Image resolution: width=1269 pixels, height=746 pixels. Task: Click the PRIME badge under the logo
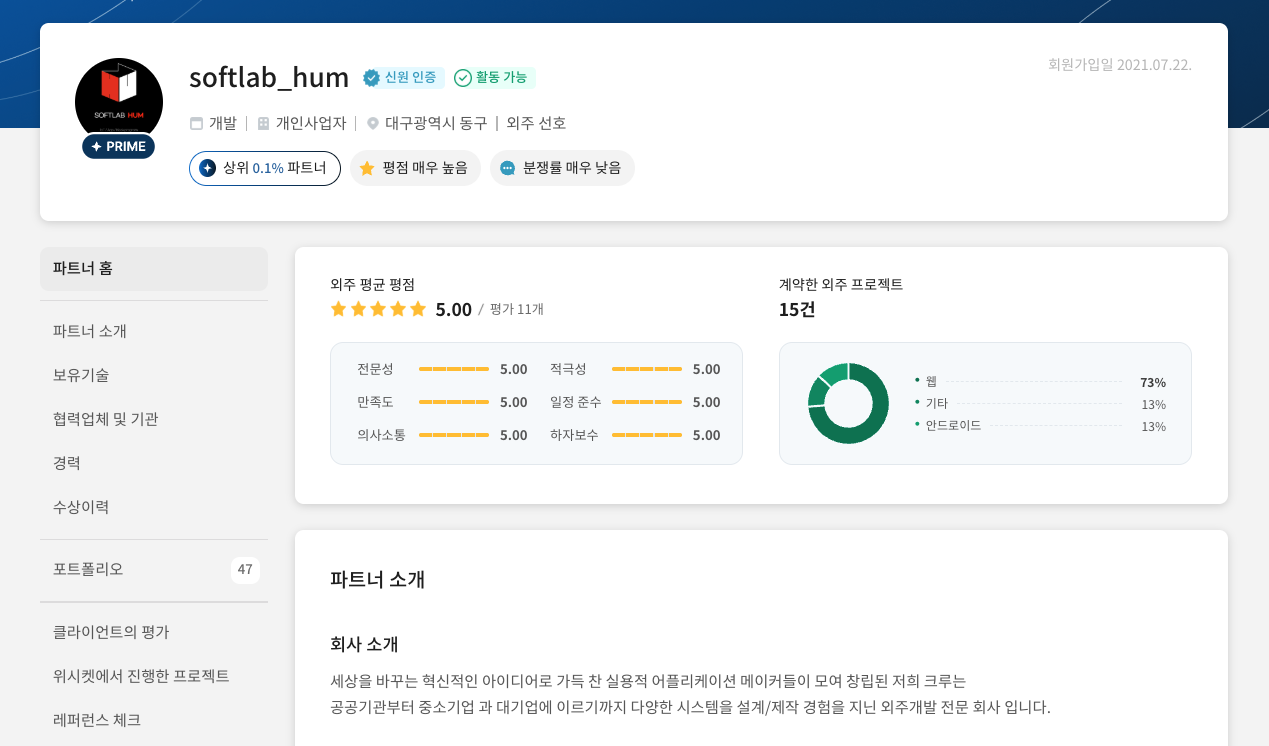pos(119,146)
